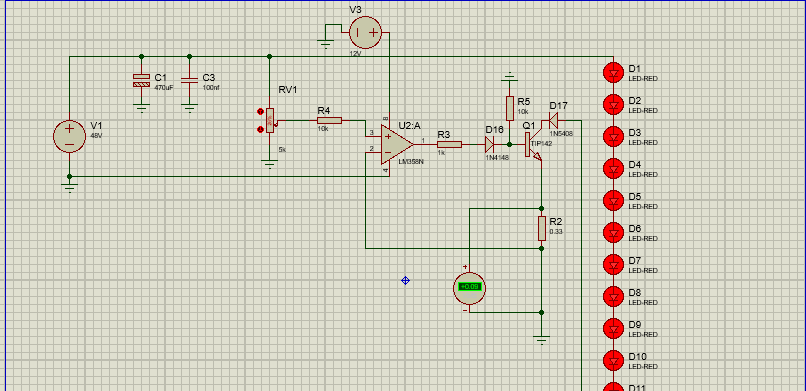This screenshot has height=391, width=806.
Task: Click the D6 LED-RED component
Action: [613, 232]
